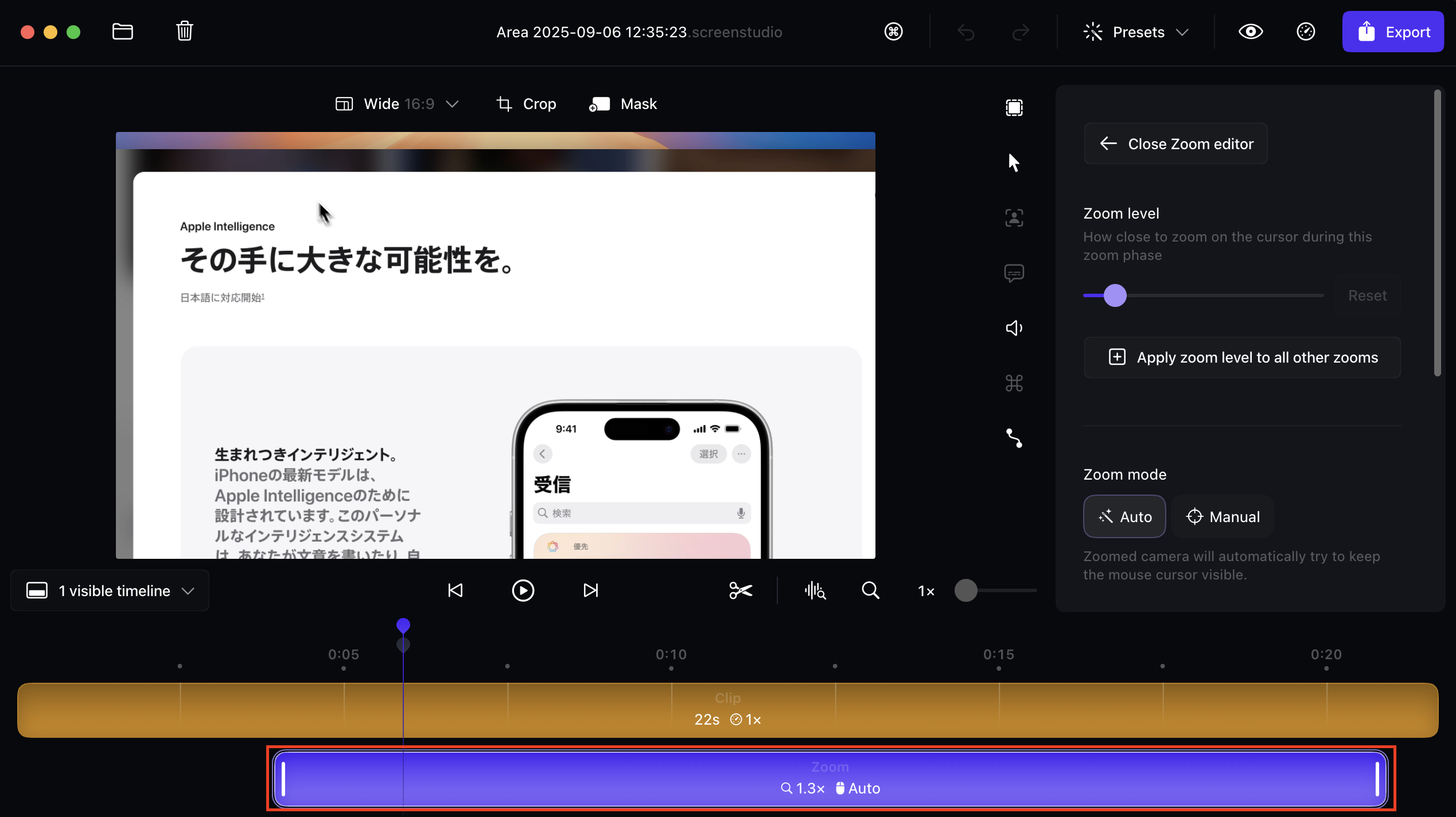Click the timeline magnifier icon
This screenshot has height=817, width=1456.
point(870,590)
